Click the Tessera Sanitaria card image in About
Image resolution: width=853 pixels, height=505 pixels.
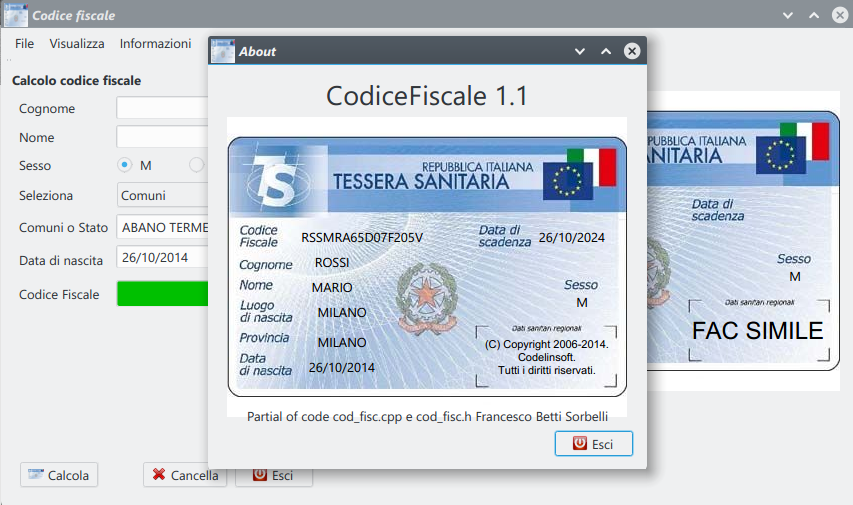tap(427, 267)
